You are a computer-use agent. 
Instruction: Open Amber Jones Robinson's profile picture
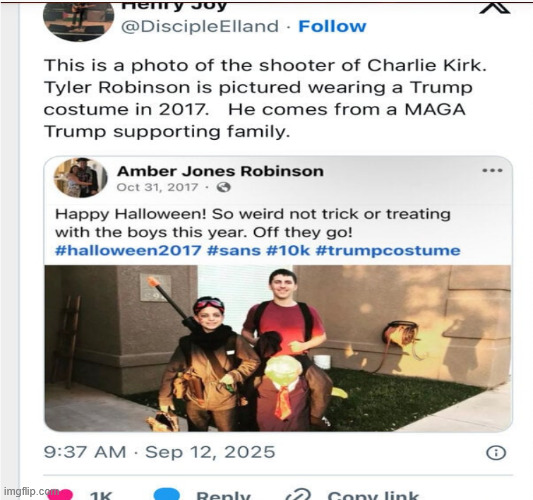coord(81,177)
